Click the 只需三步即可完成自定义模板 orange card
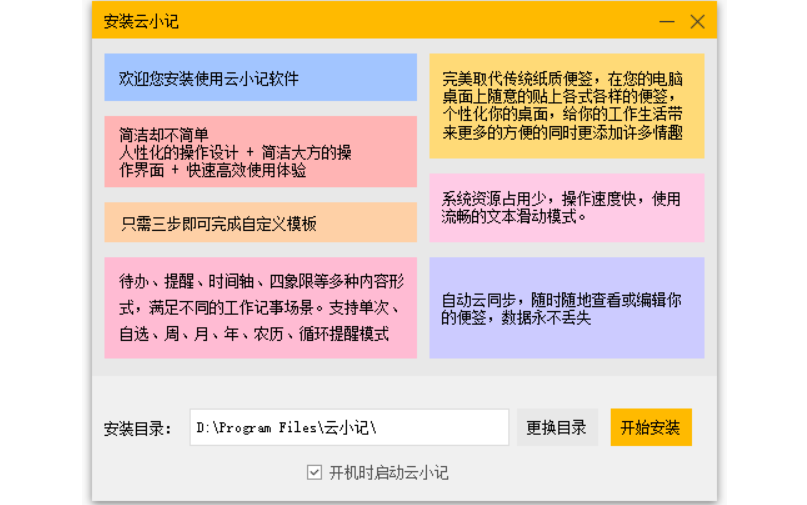 pos(260,222)
